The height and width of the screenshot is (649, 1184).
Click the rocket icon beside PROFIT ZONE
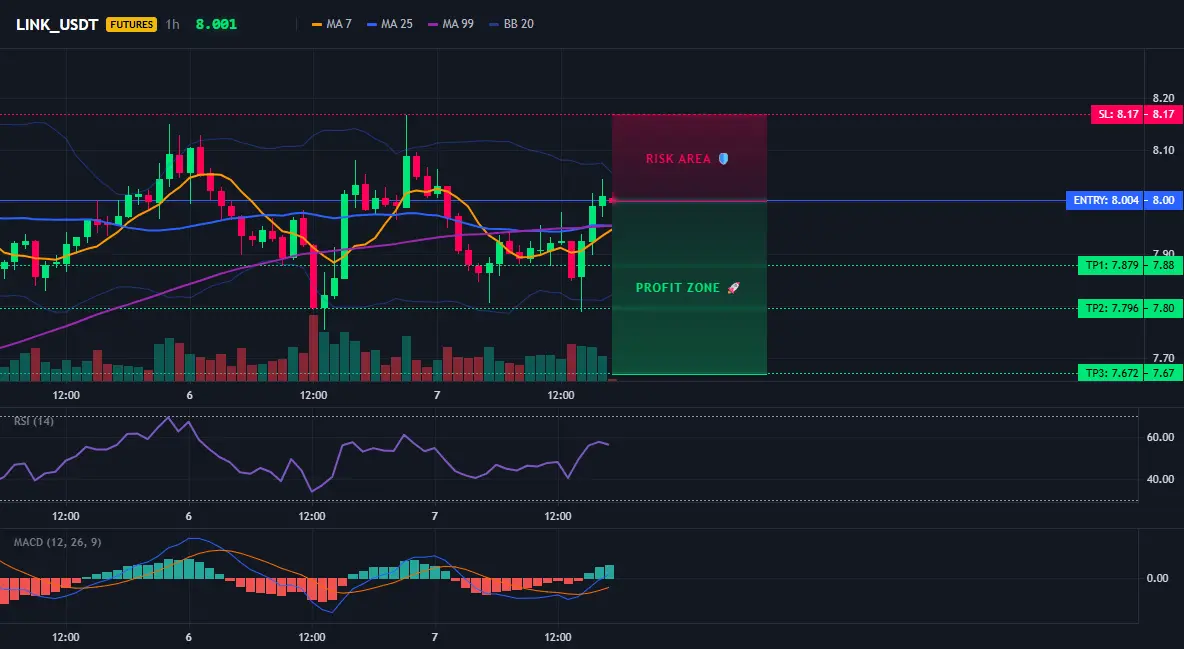tap(733, 288)
